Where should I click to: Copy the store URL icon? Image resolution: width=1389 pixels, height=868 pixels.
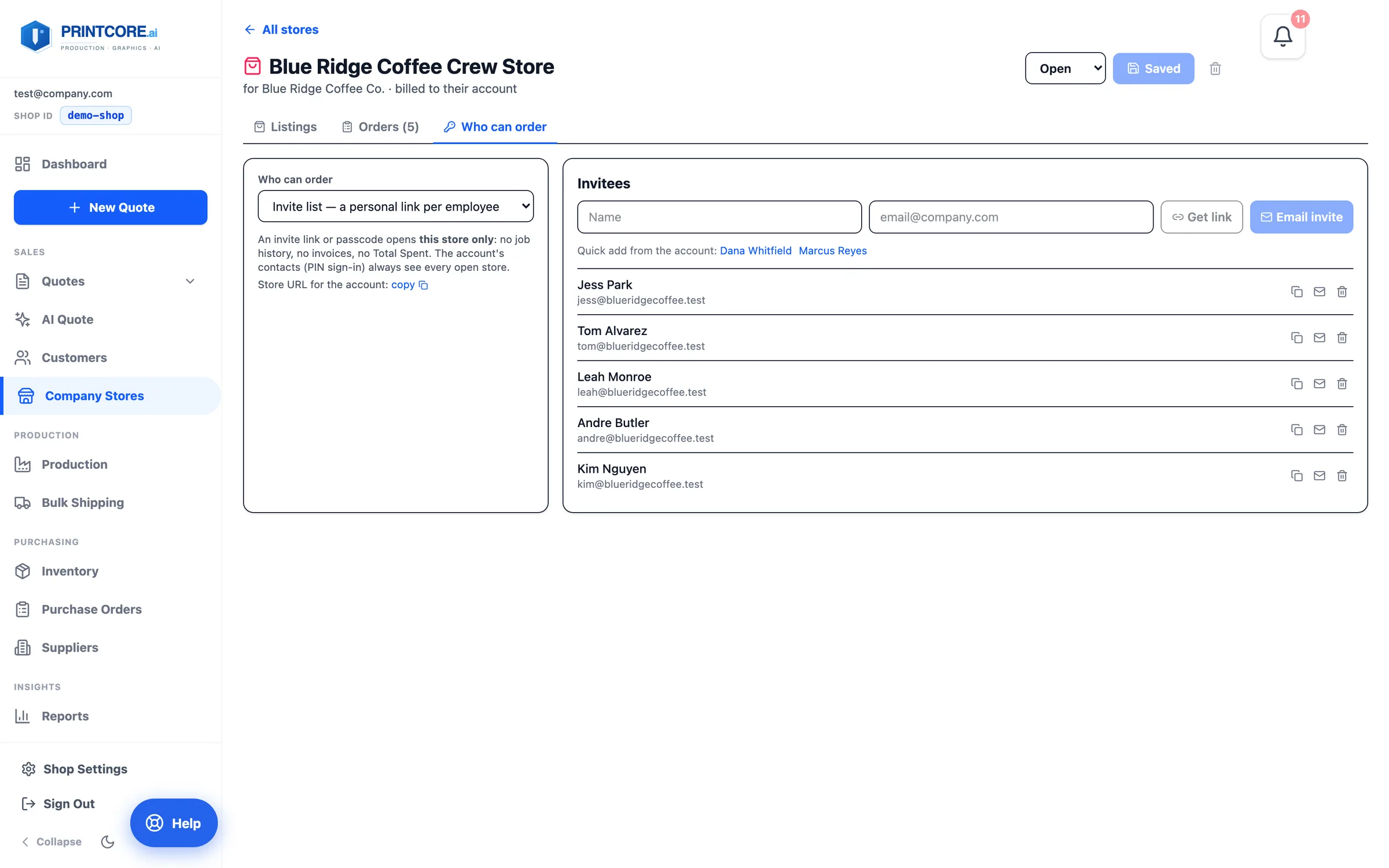coord(423,285)
